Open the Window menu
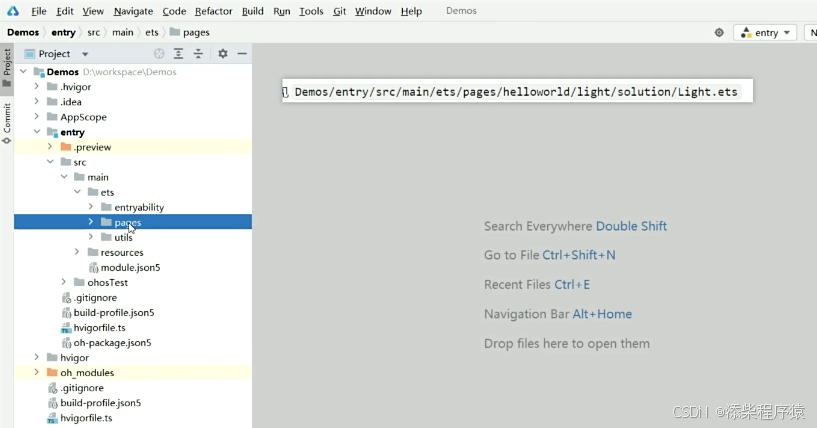817x428 pixels. tap(373, 11)
